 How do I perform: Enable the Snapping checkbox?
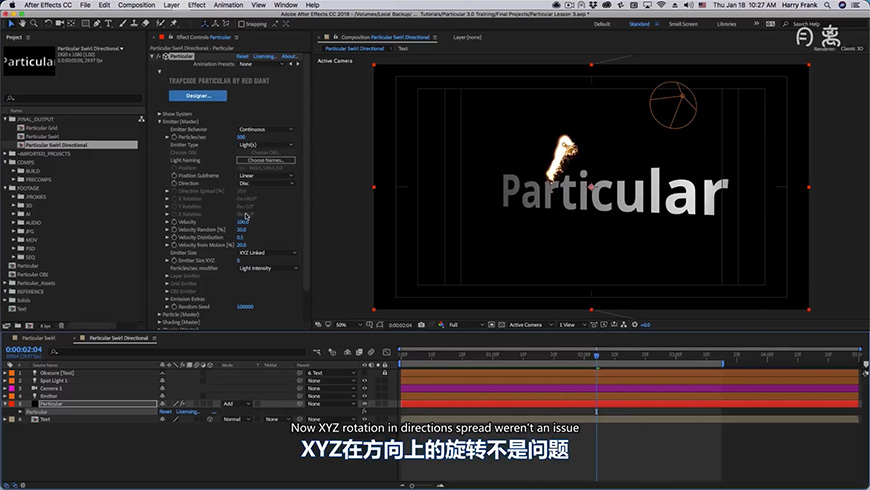241,24
